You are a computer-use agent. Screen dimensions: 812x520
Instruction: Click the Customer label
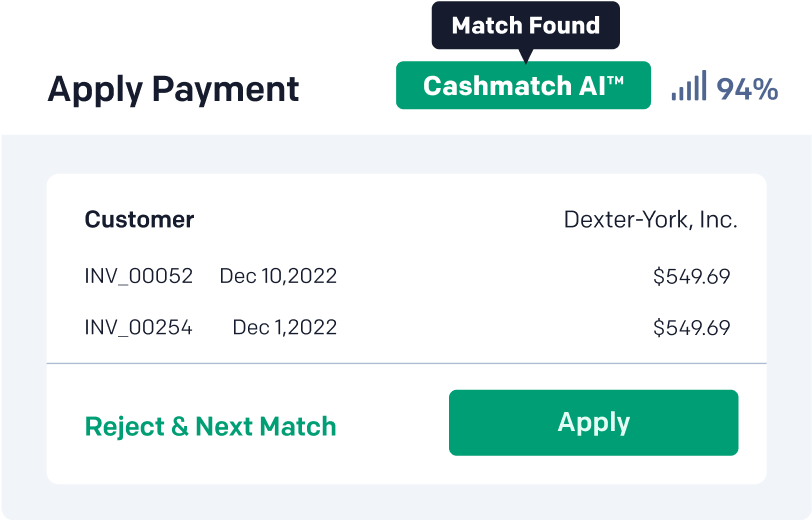point(139,220)
